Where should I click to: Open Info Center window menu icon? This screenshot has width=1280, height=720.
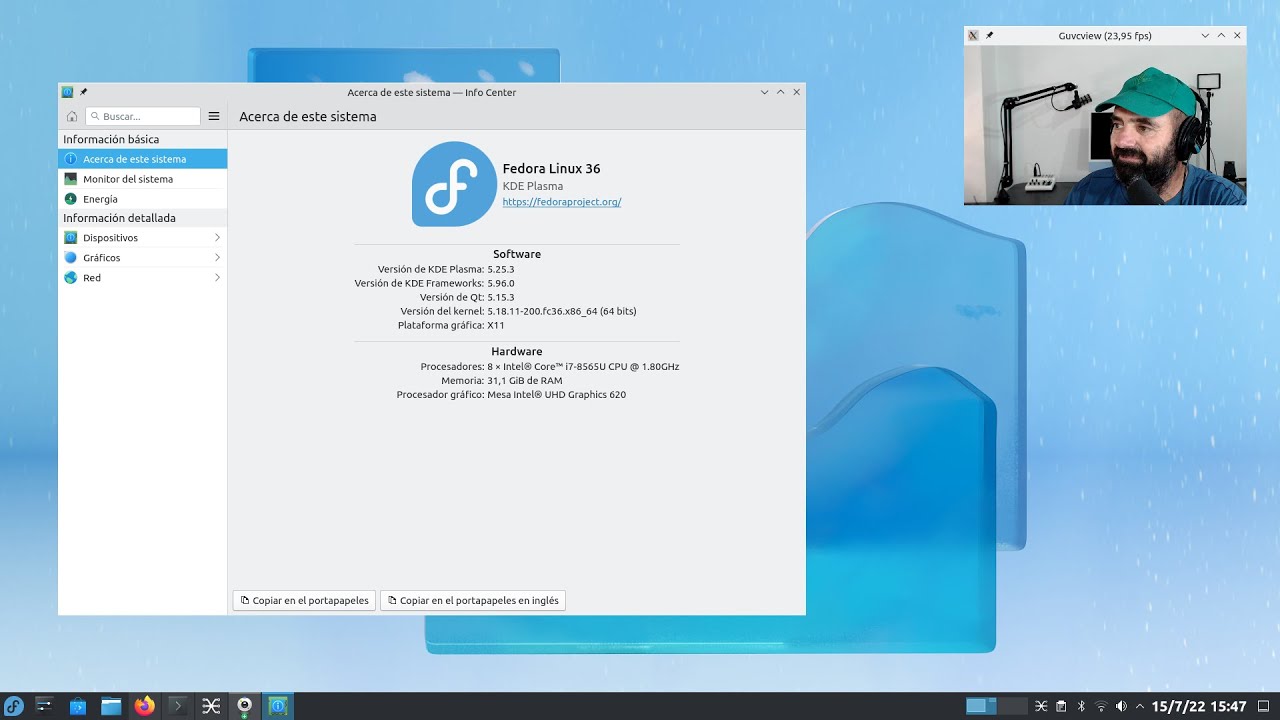pos(67,92)
